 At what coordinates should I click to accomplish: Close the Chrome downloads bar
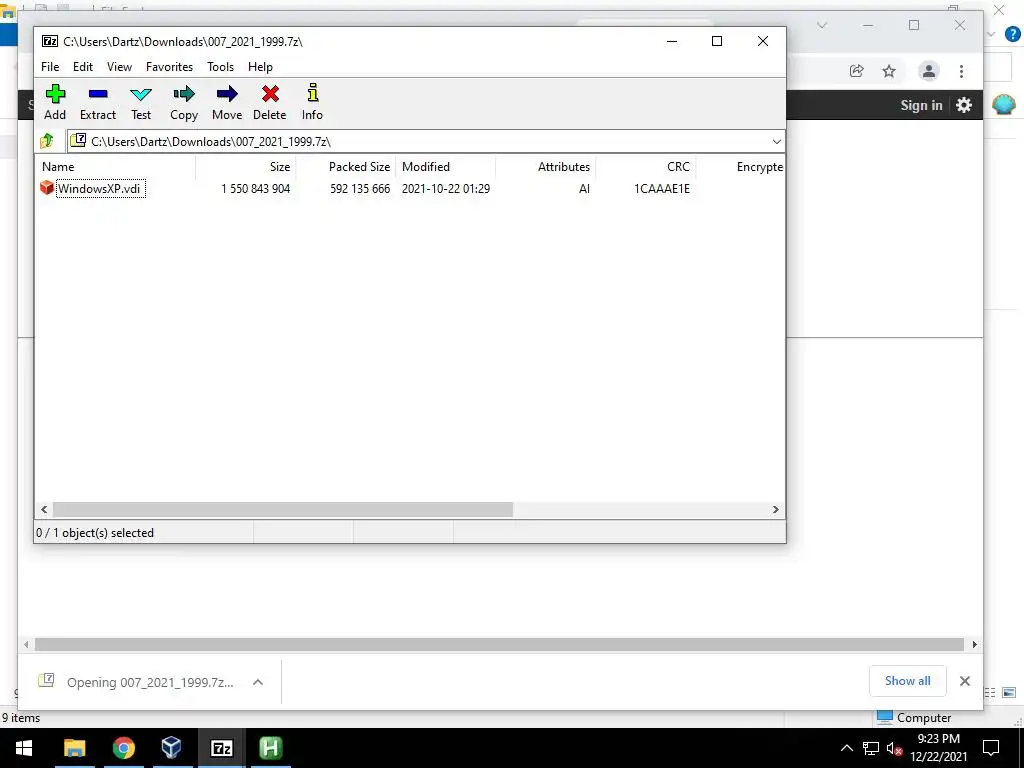point(965,680)
